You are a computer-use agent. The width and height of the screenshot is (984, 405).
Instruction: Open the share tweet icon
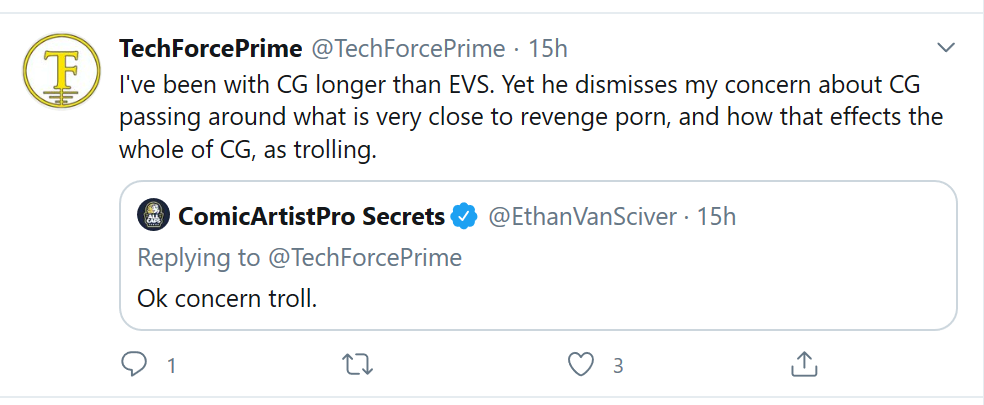(x=803, y=364)
